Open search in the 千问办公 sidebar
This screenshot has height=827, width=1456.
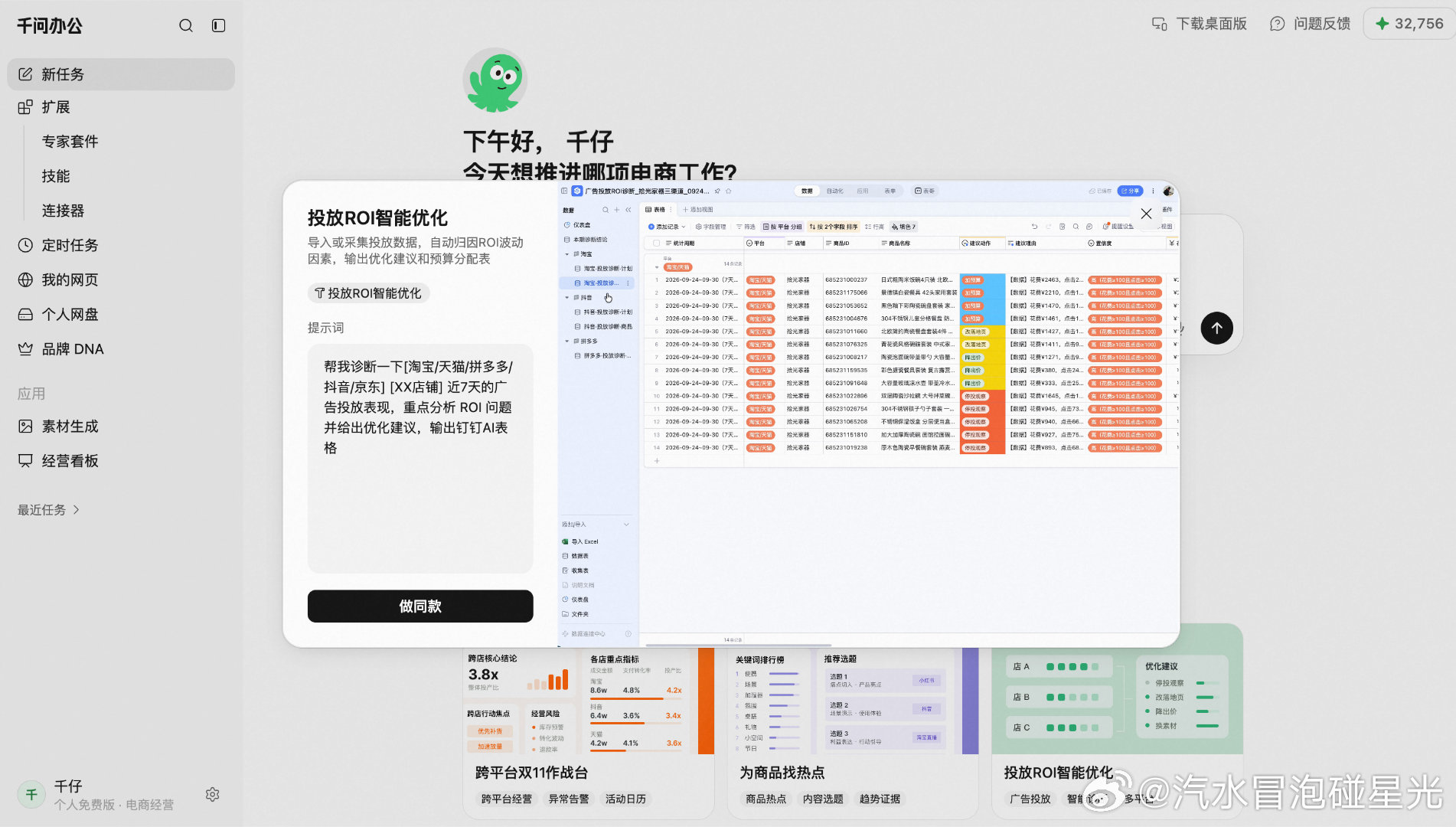pyautogui.click(x=185, y=25)
